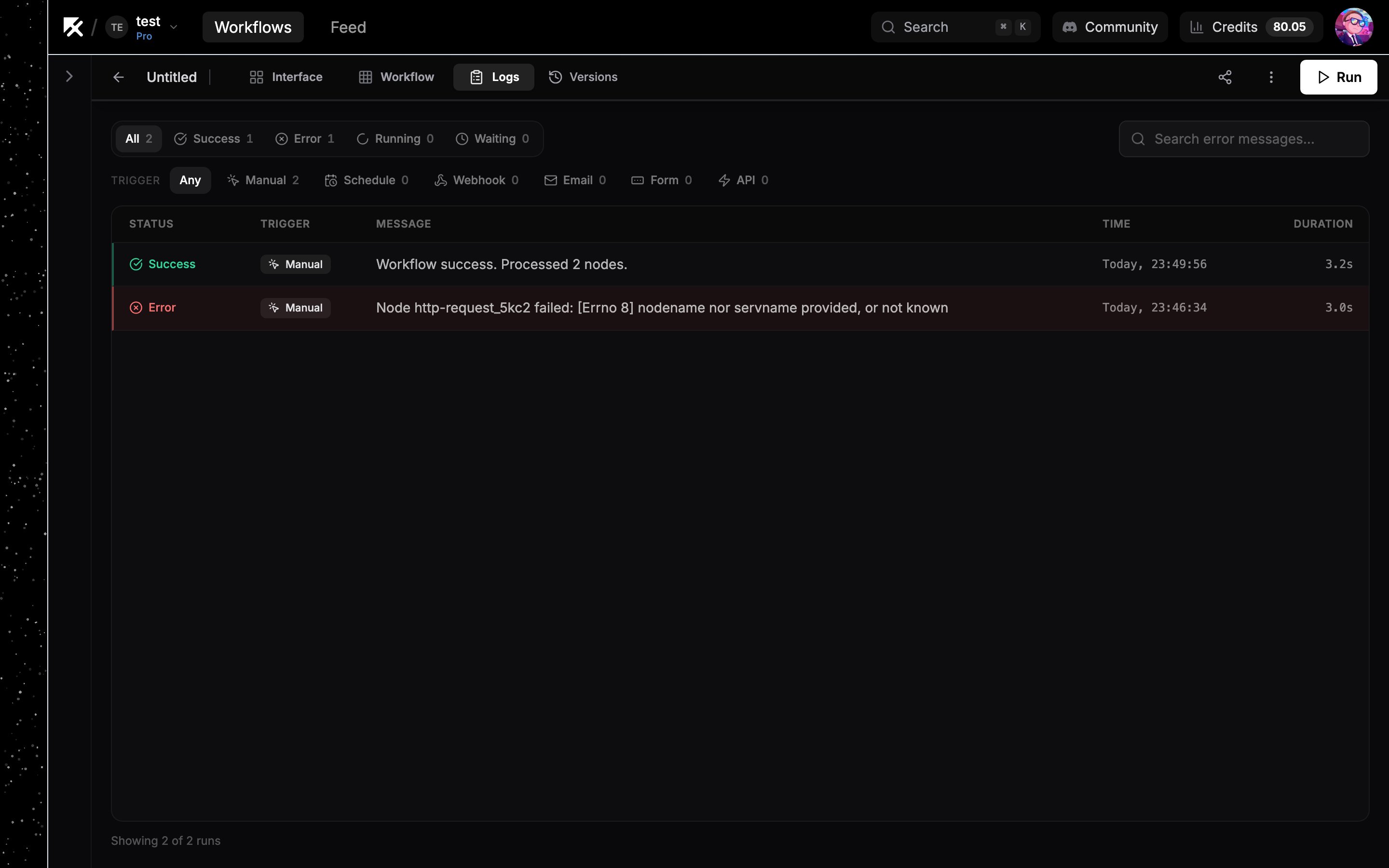Image resolution: width=1389 pixels, height=868 pixels.
Task: Click the 3.2s duration value
Action: [1338, 264]
